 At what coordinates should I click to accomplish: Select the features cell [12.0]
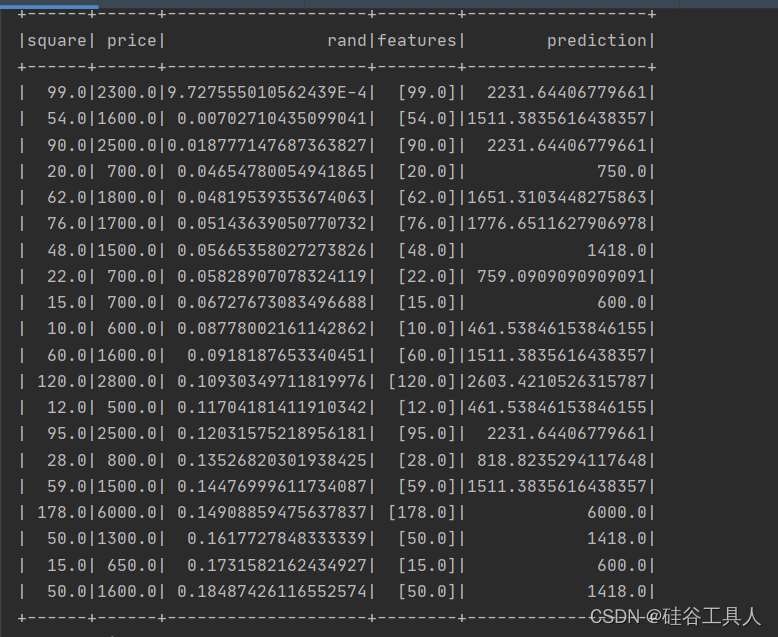click(x=427, y=407)
